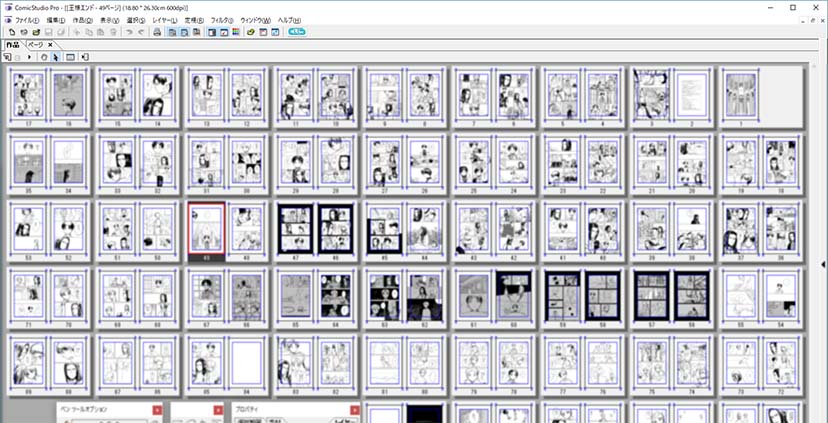This screenshot has height=423, width=828.
Task: Select page 36 thumbnail at the right edge
Action: point(780,229)
